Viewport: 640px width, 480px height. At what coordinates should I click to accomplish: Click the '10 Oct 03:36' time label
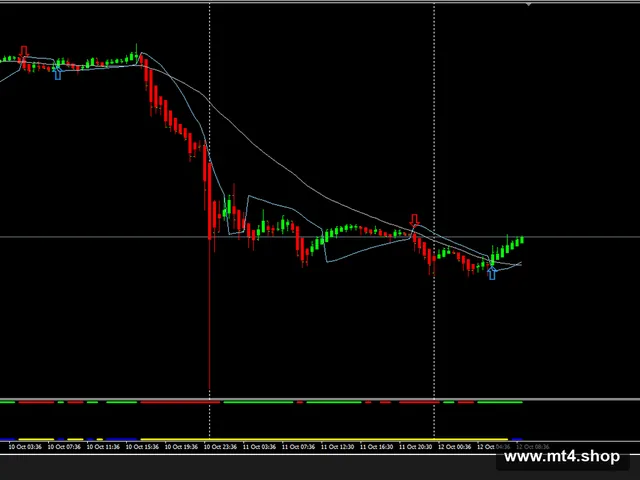pos(25,447)
